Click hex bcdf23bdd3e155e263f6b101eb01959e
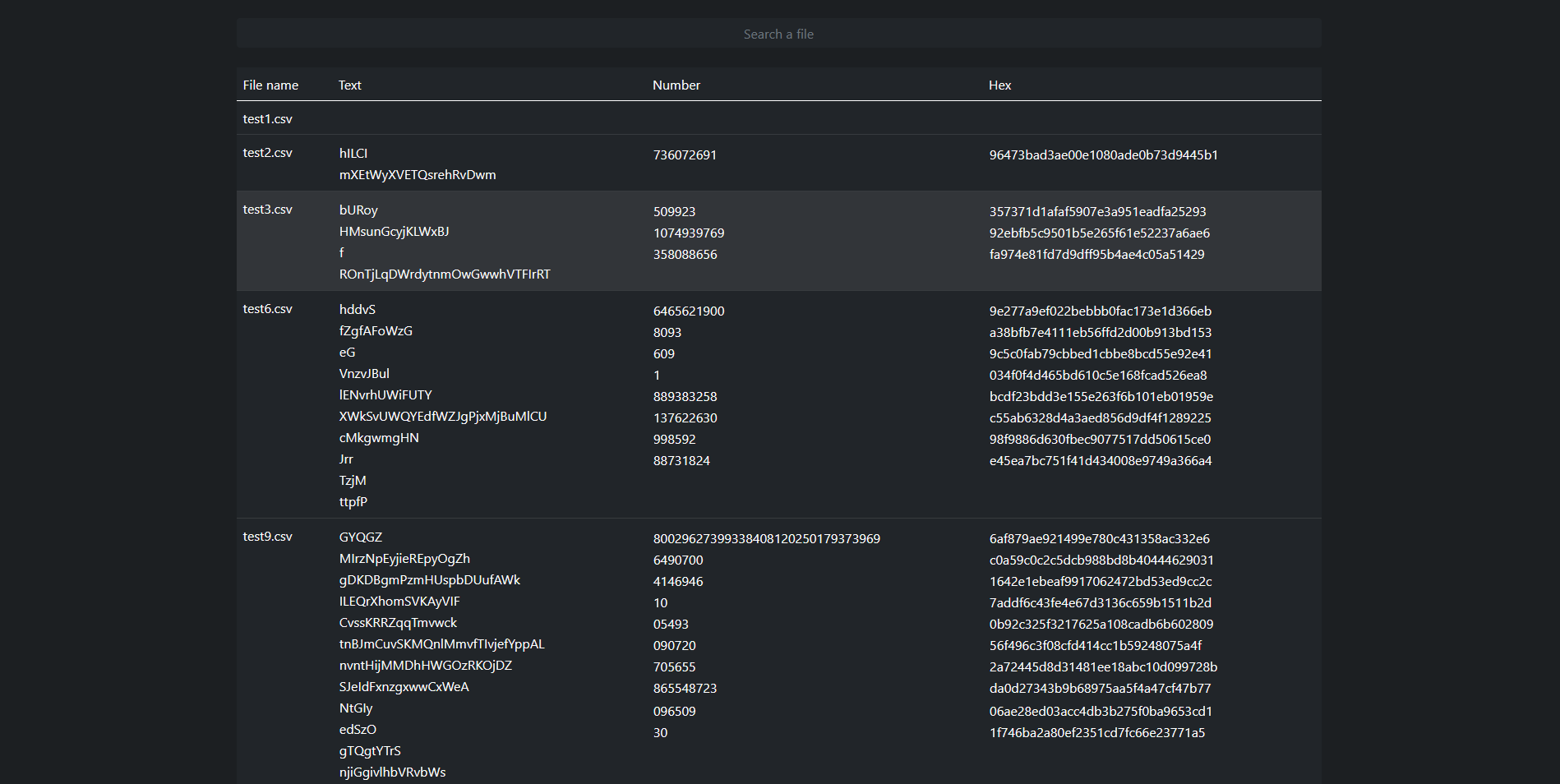 1101,397
